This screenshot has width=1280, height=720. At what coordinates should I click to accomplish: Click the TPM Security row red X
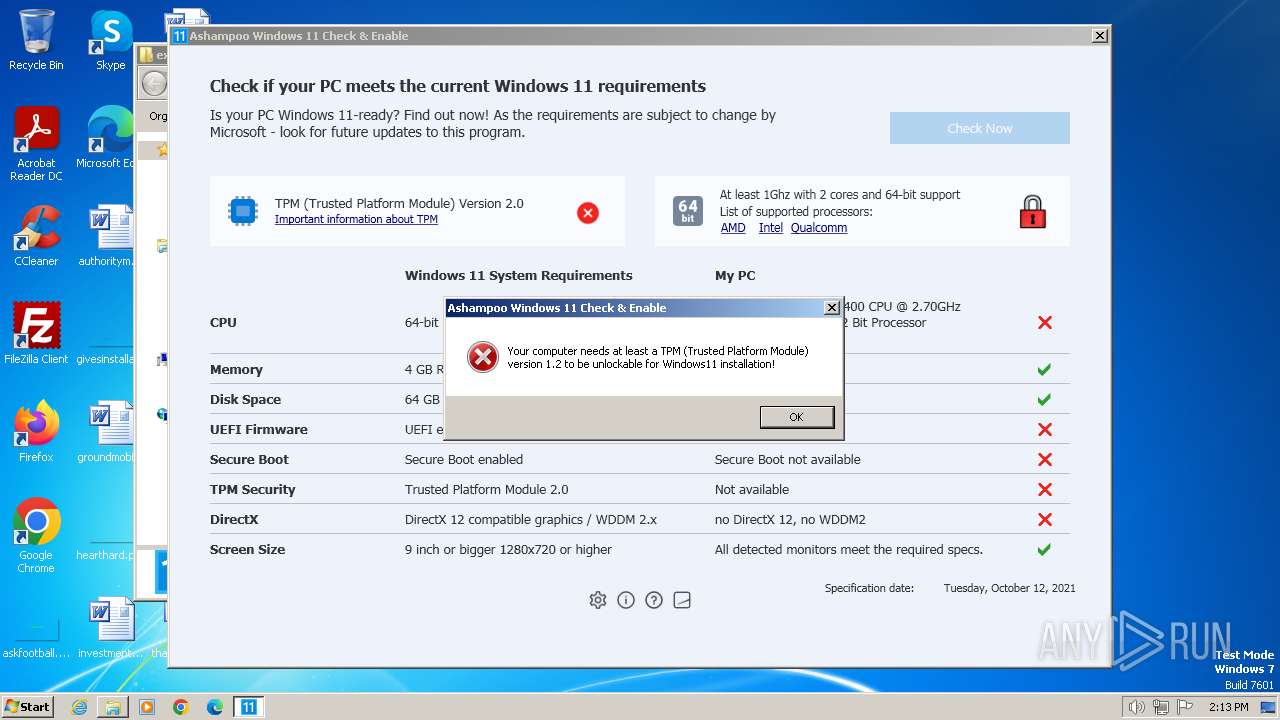coord(1045,490)
